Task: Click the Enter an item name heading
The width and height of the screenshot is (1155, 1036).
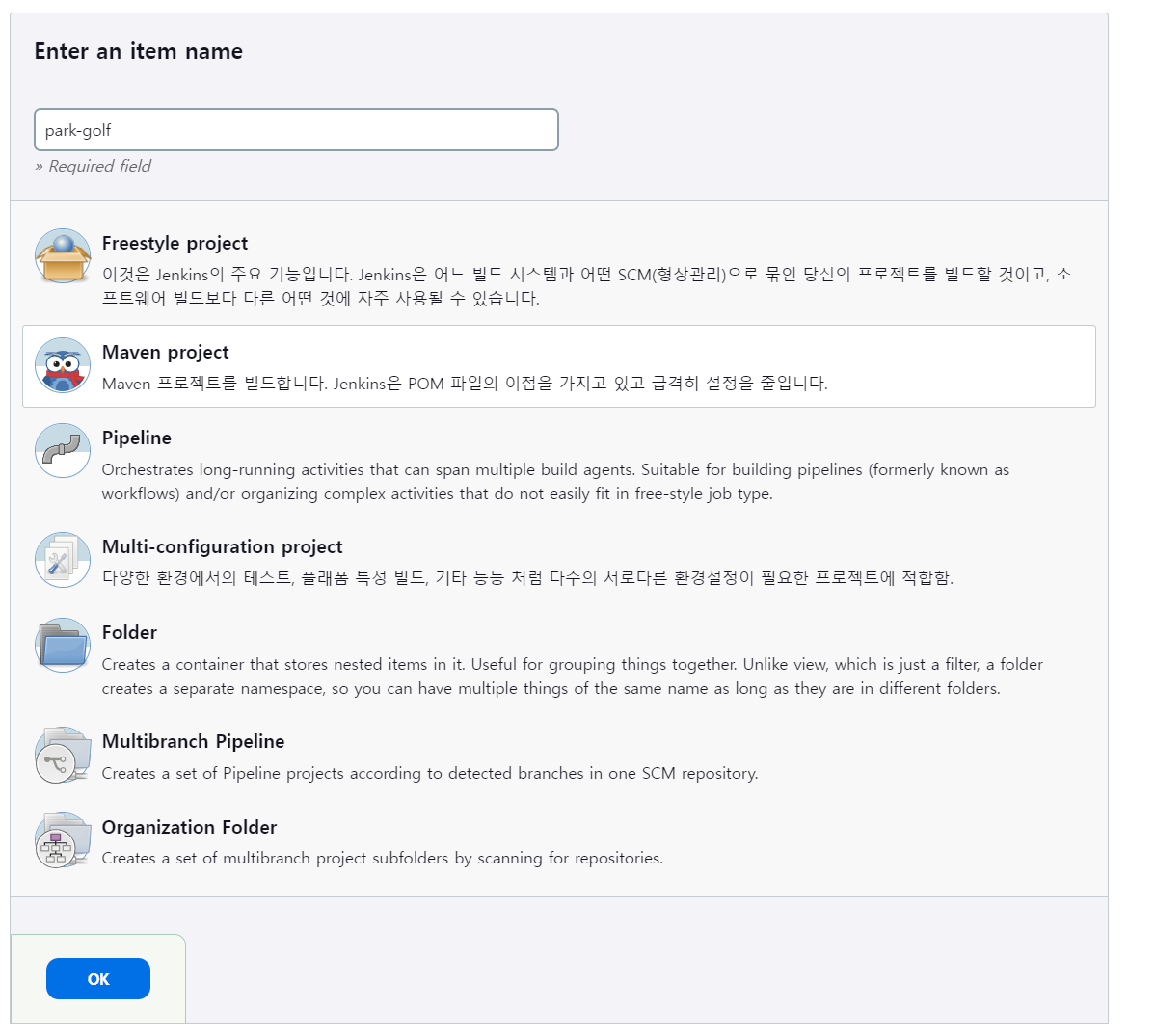Action: pyautogui.click(x=139, y=51)
